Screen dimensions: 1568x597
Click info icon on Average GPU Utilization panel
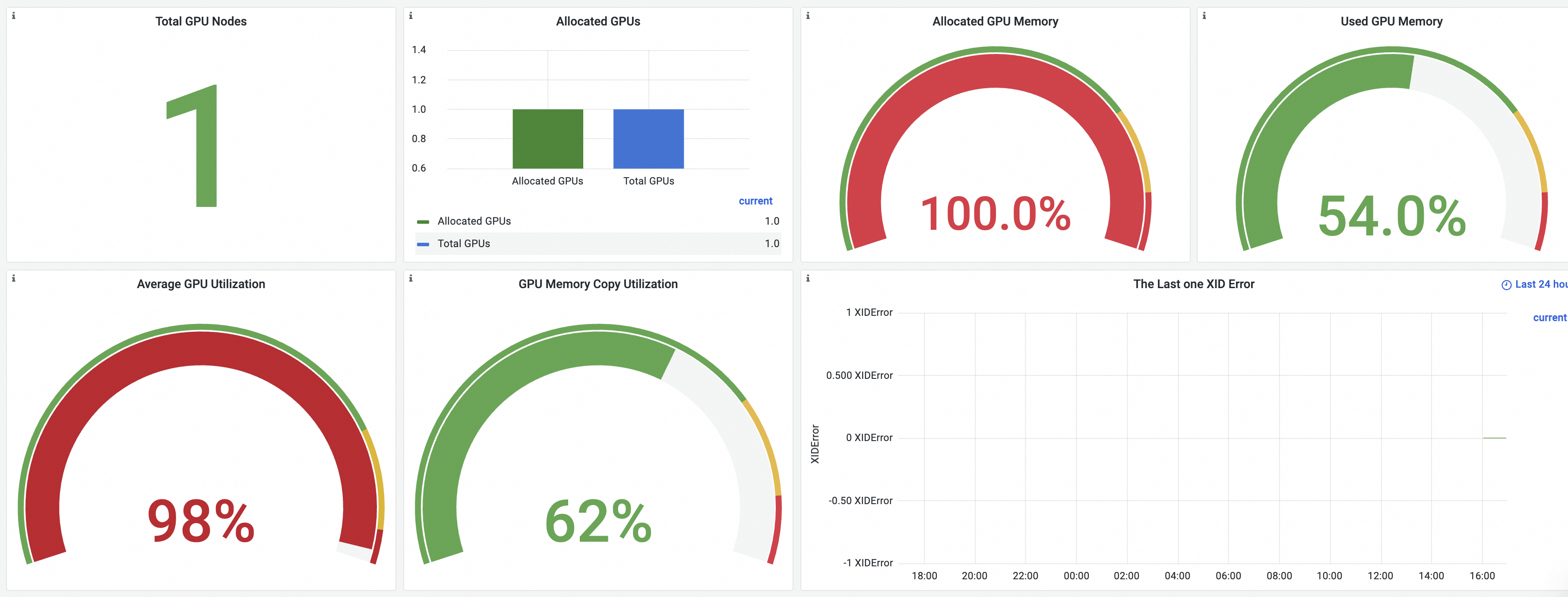point(13,278)
